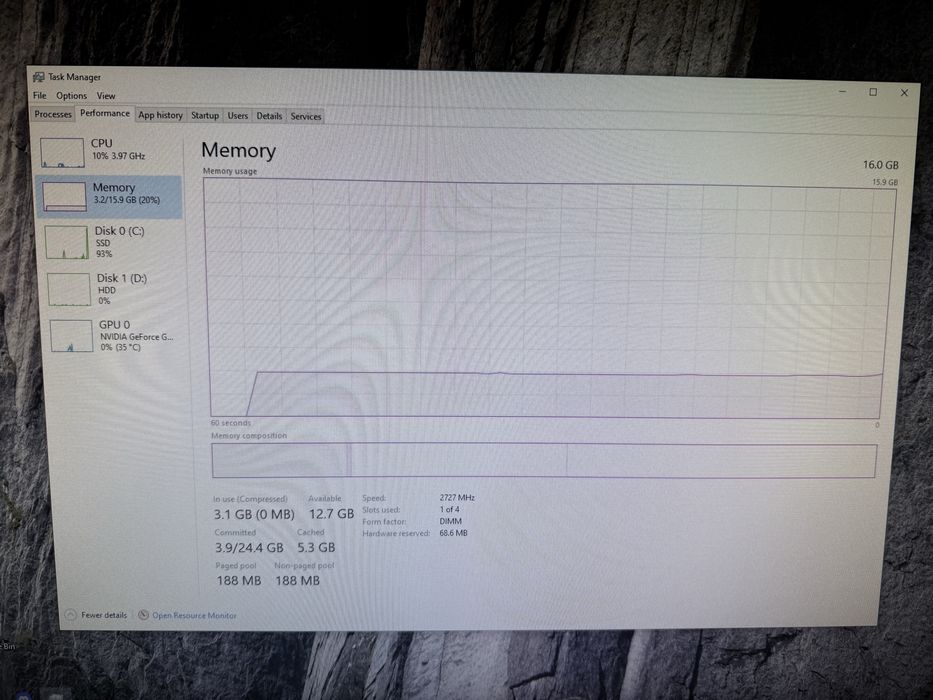This screenshot has height=700, width=933.
Task: Open the Startup tab
Action: pos(205,115)
